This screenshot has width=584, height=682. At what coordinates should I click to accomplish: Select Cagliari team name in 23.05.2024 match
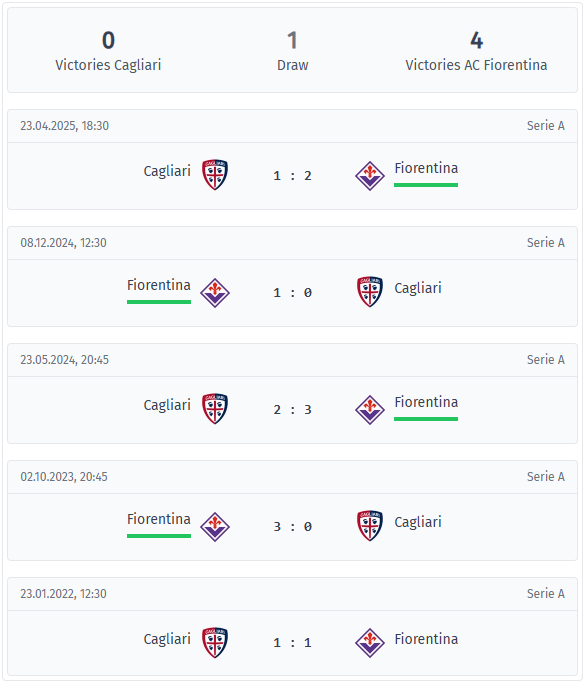coord(167,405)
